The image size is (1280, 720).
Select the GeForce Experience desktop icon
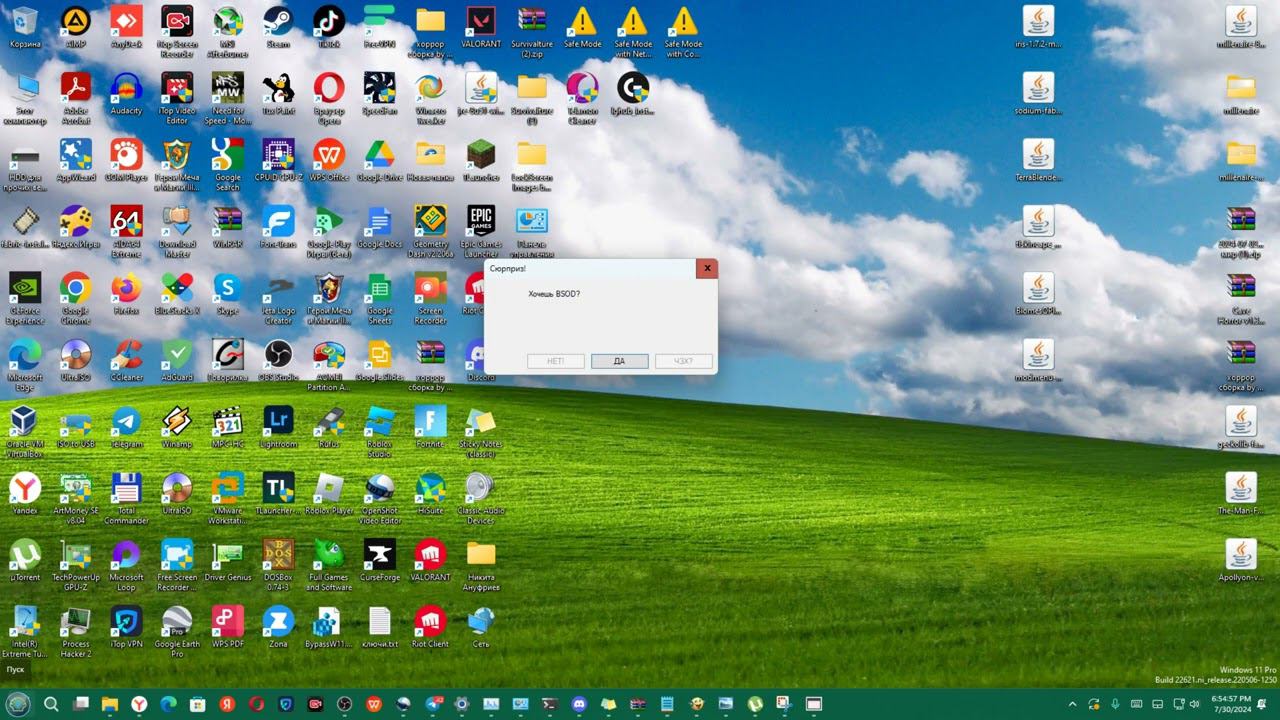click(x=25, y=298)
